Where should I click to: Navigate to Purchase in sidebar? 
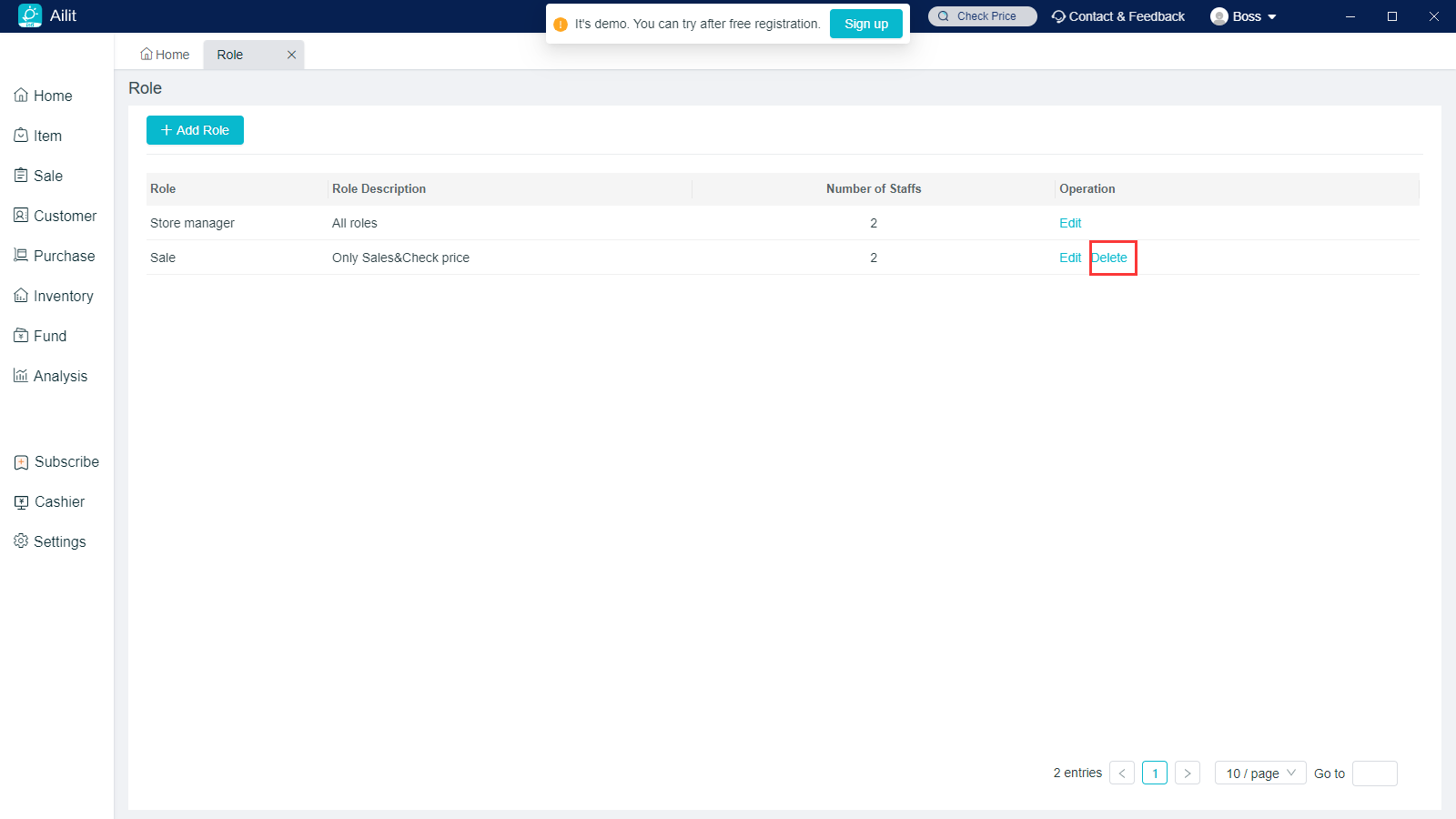(x=64, y=256)
